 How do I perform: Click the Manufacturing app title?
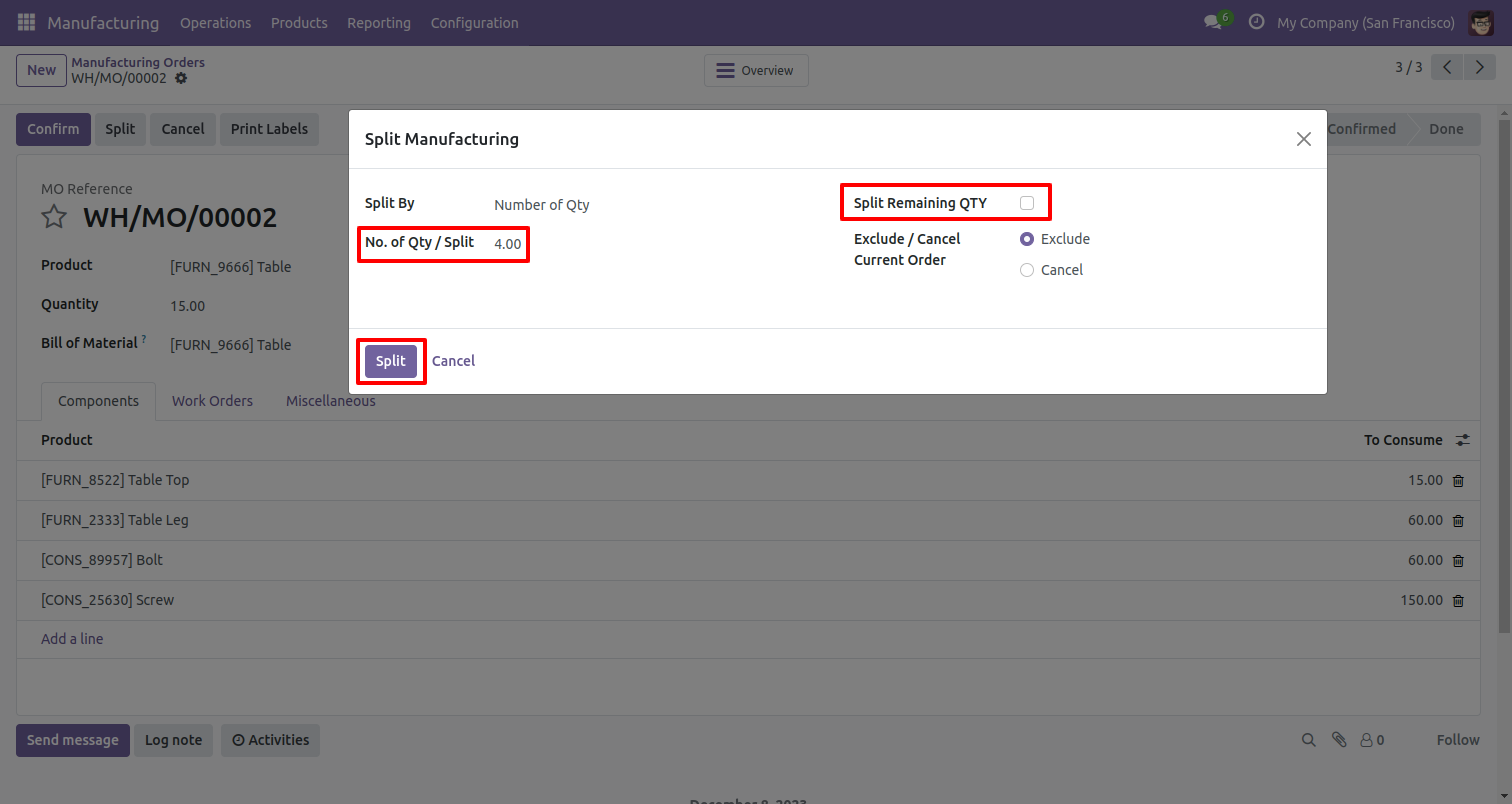pyautogui.click(x=103, y=22)
